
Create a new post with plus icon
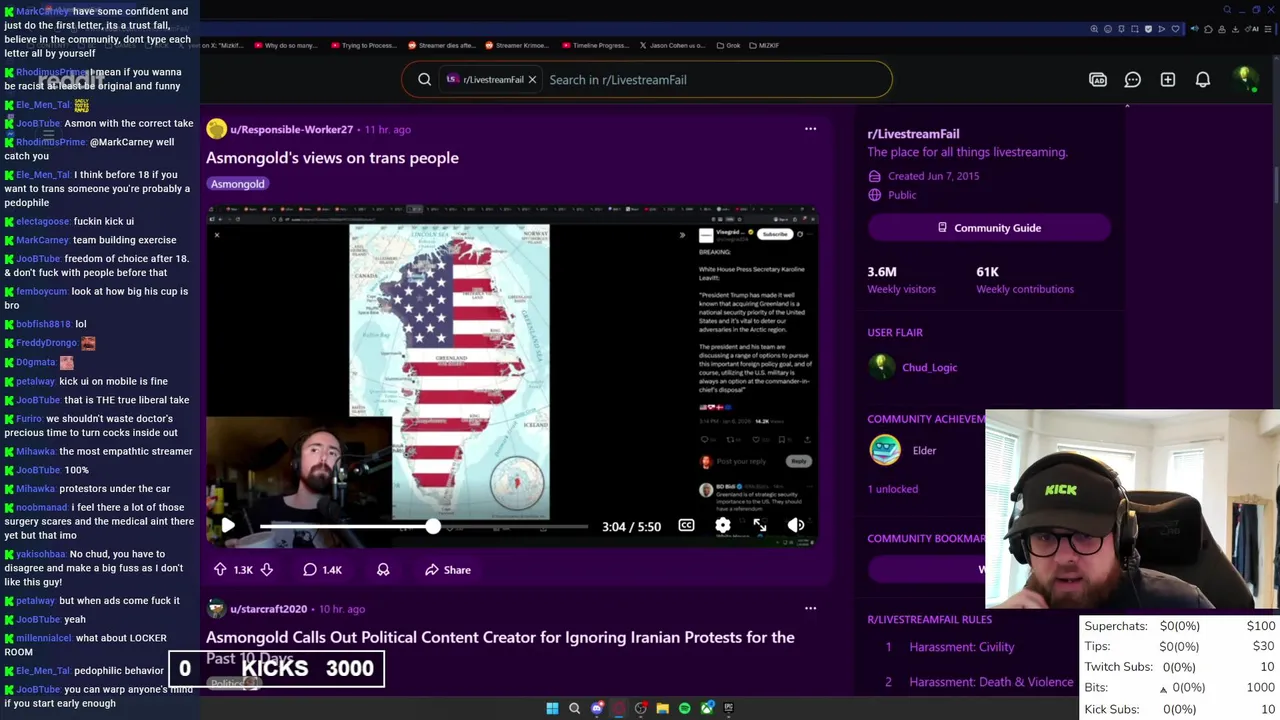pos(1168,80)
